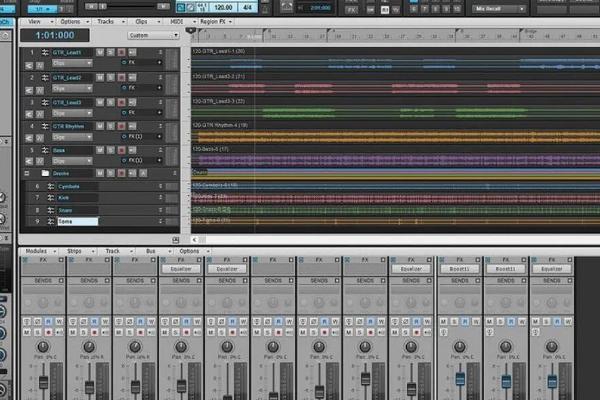Open Clips dropdown on Bass track
Image resolution: width=600 pixels, height=400 pixels.
[x=72, y=161]
